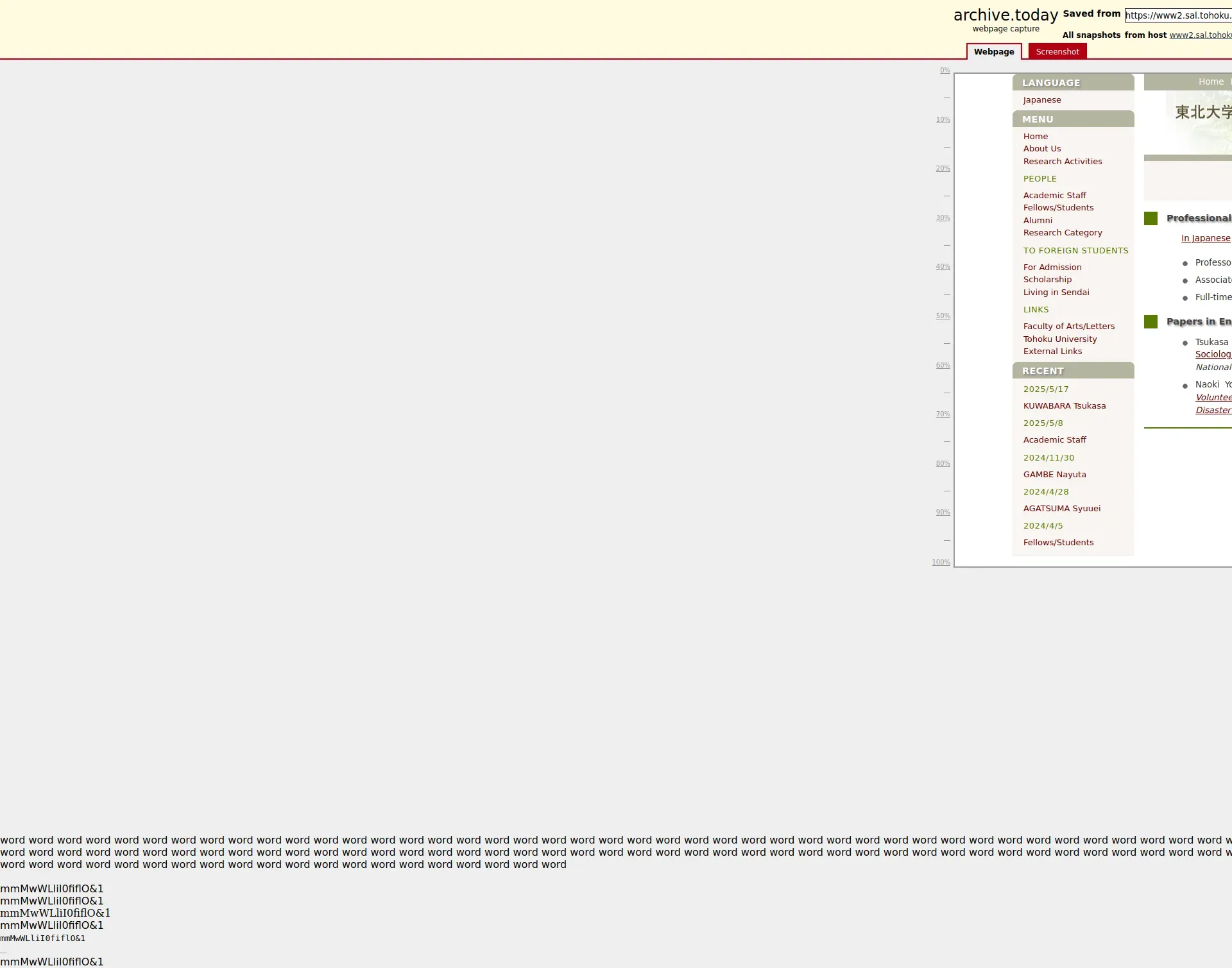This screenshot has width=1232, height=968.
Task: Open Living in Sendai link
Action: tap(1056, 293)
